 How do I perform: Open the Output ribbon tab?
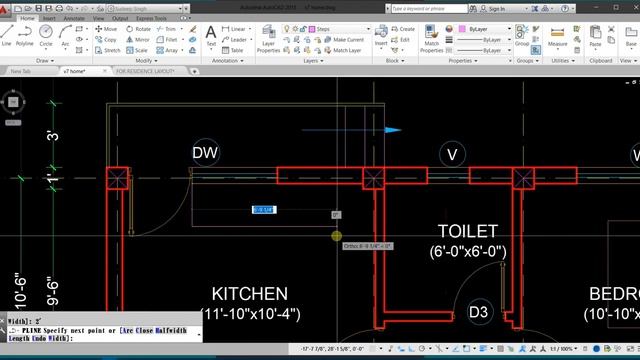pyautogui.click(x=120, y=18)
